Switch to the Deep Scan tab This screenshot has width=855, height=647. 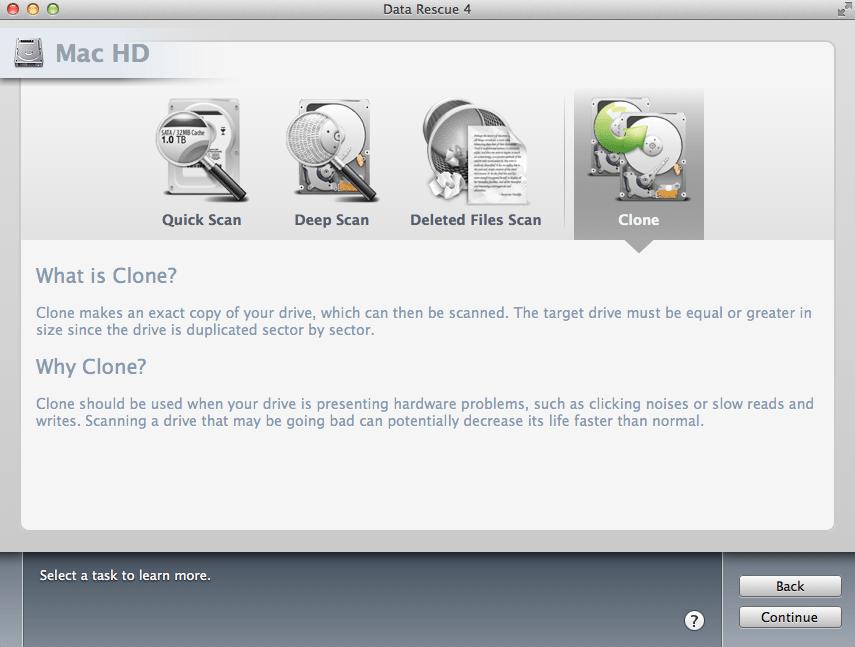[x=332, y=219]
